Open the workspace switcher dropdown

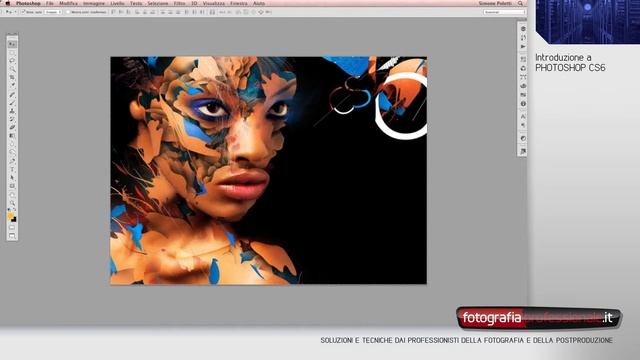click(x=504, y=12)
